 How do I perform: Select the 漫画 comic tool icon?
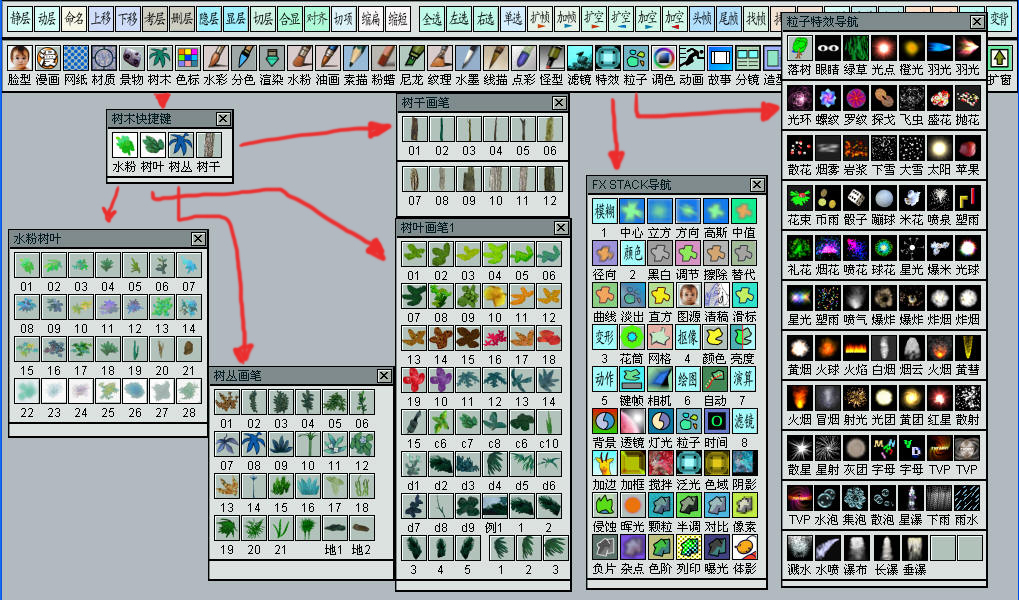click(47, 59)
